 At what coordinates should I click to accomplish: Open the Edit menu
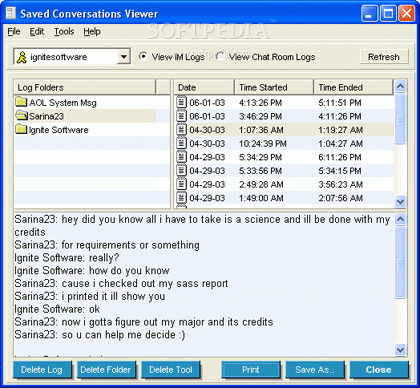[x=37, y=32]
